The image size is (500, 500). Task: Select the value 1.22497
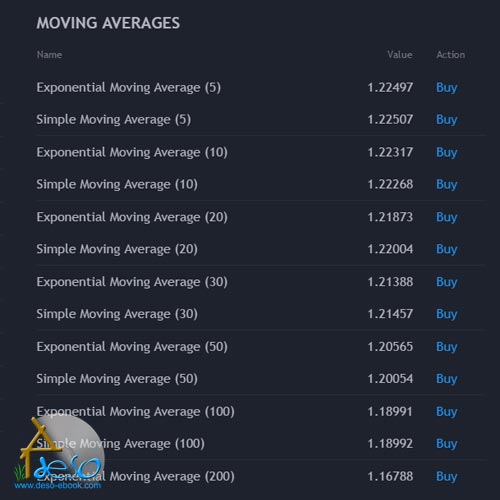(390, 88)
